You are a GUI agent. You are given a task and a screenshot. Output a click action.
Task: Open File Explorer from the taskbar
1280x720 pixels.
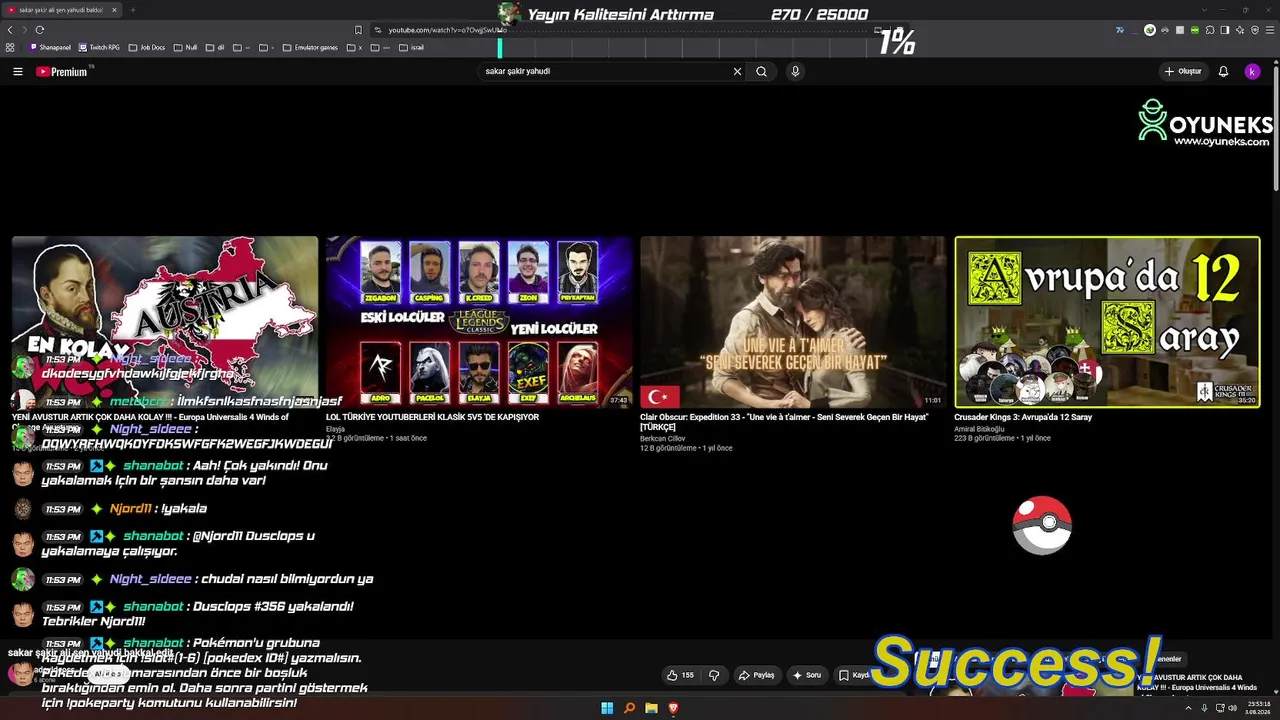[651, 708]
